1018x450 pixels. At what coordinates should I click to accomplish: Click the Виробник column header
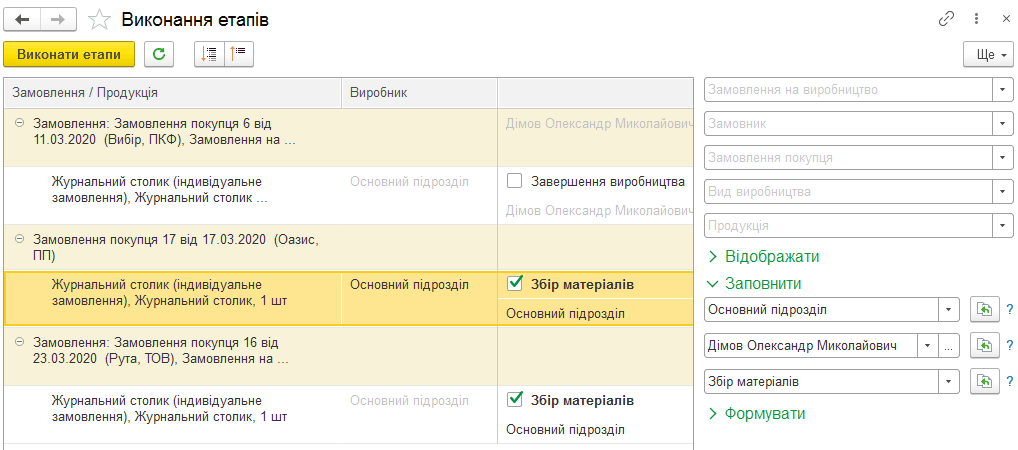click(x=419, y=93)
